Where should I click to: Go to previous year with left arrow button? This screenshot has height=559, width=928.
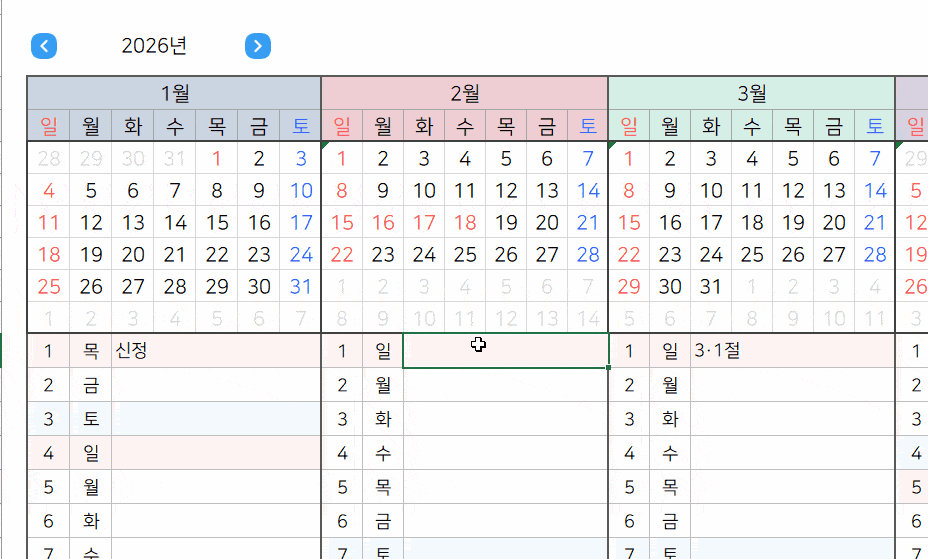(44, 46)
